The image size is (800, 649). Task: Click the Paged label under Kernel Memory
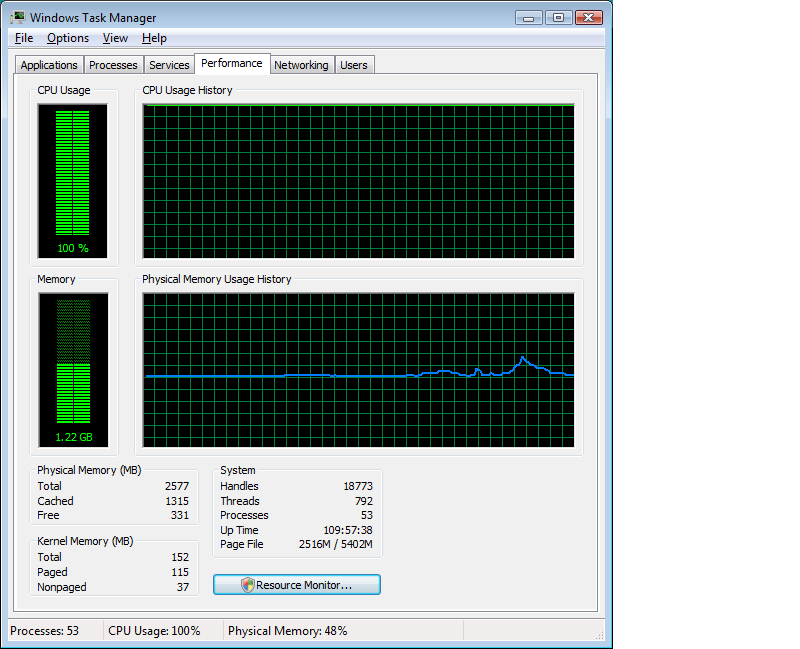52,572
